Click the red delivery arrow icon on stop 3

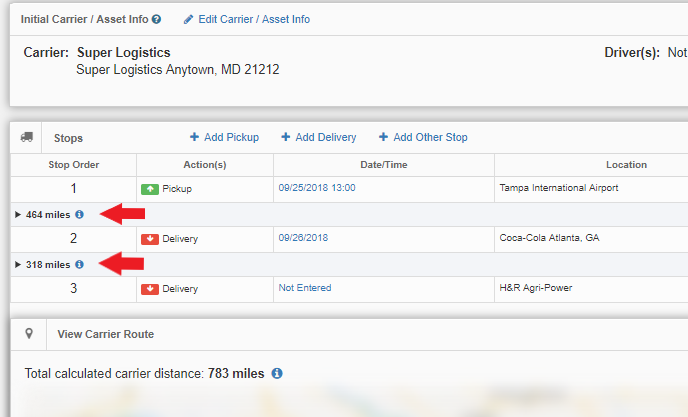(150, 289)
